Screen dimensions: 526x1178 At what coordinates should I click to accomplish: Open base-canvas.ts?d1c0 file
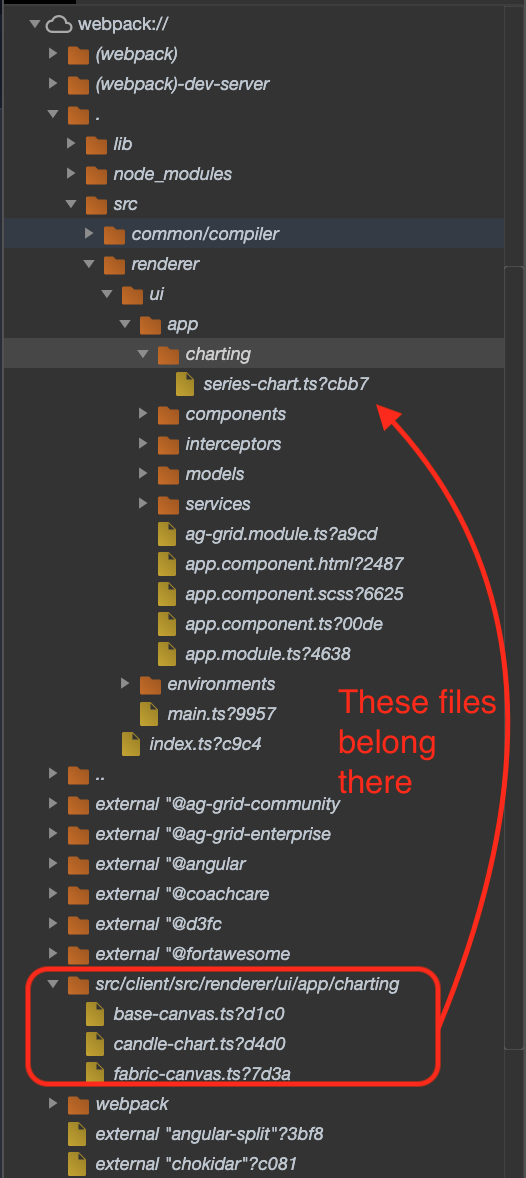pos(199,1013)
